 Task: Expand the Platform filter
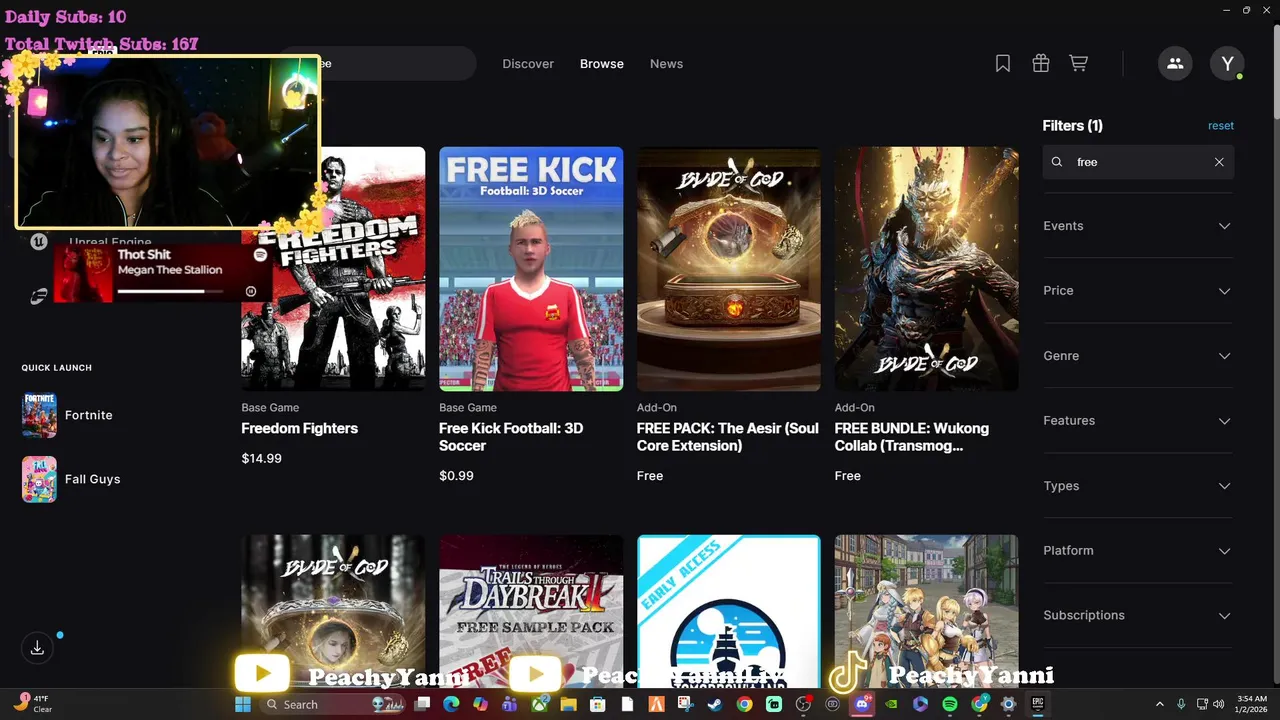(x=1138, y=551)
